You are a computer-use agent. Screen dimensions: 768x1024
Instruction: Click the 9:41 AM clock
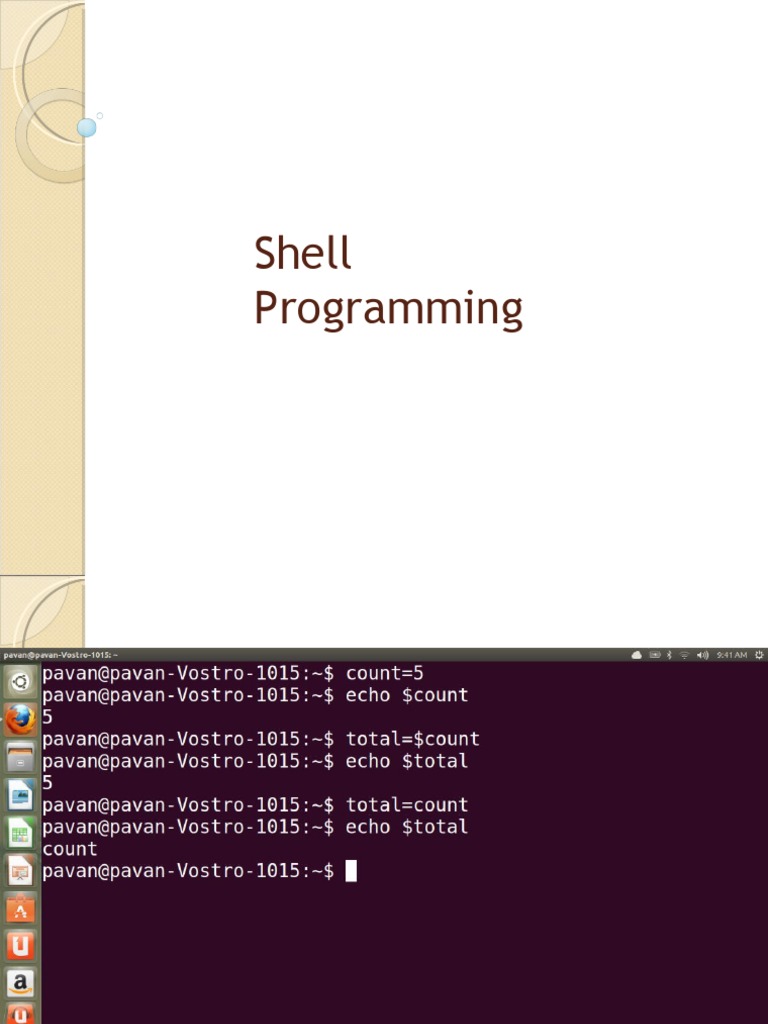click(731, 654)
